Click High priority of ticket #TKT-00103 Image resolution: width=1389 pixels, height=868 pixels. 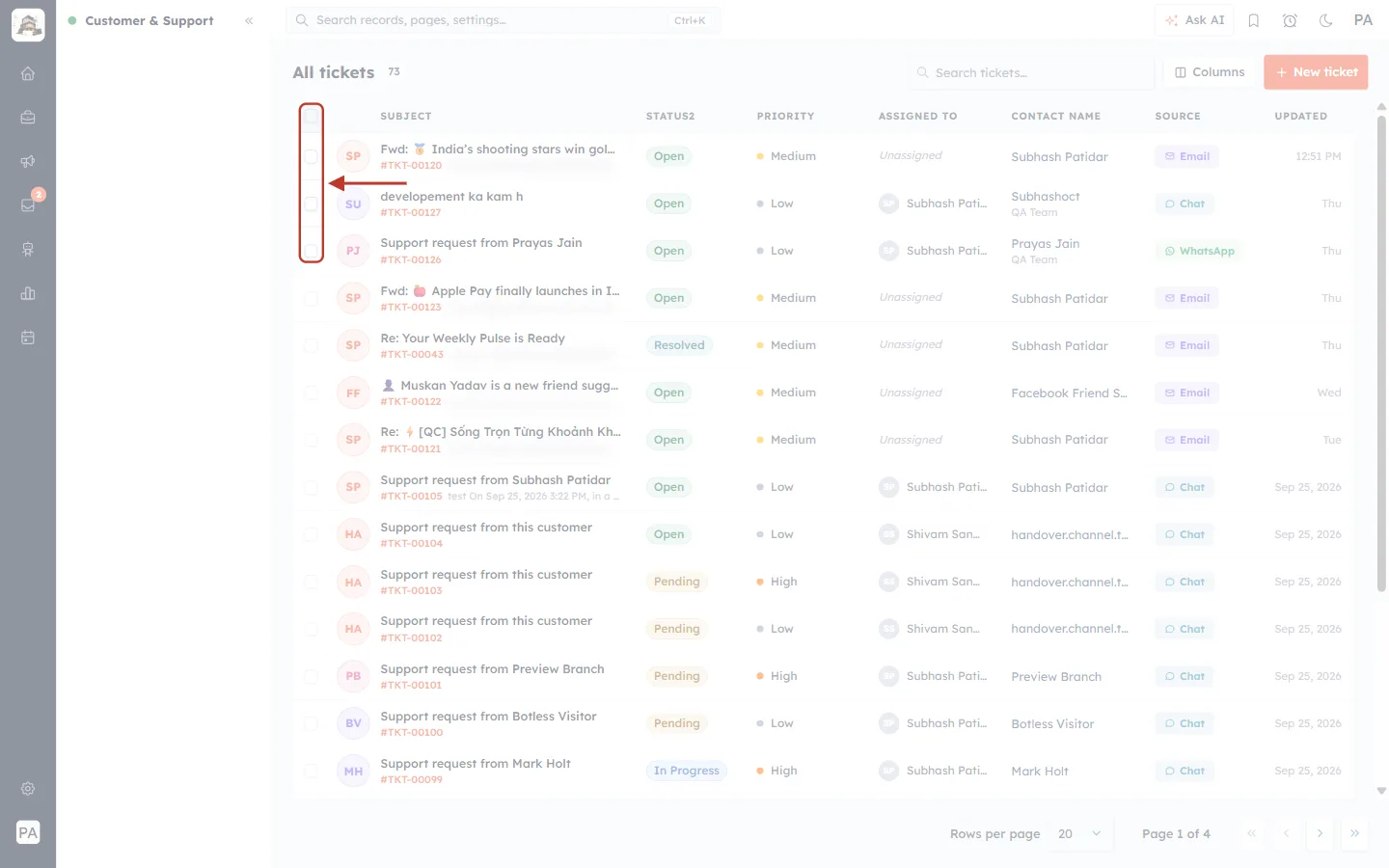(776, 582)
